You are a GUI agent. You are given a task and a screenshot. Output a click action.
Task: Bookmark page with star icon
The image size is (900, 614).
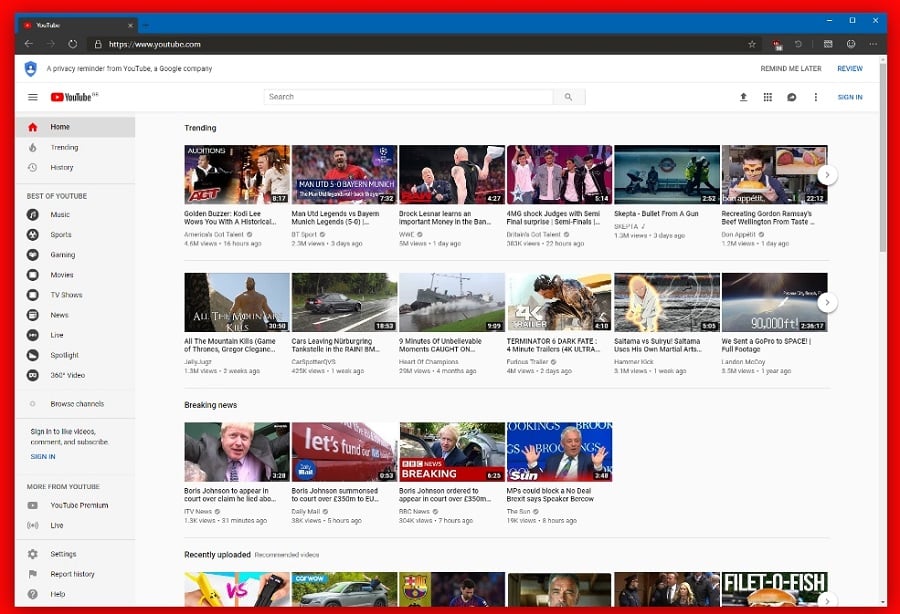(752, 44)
